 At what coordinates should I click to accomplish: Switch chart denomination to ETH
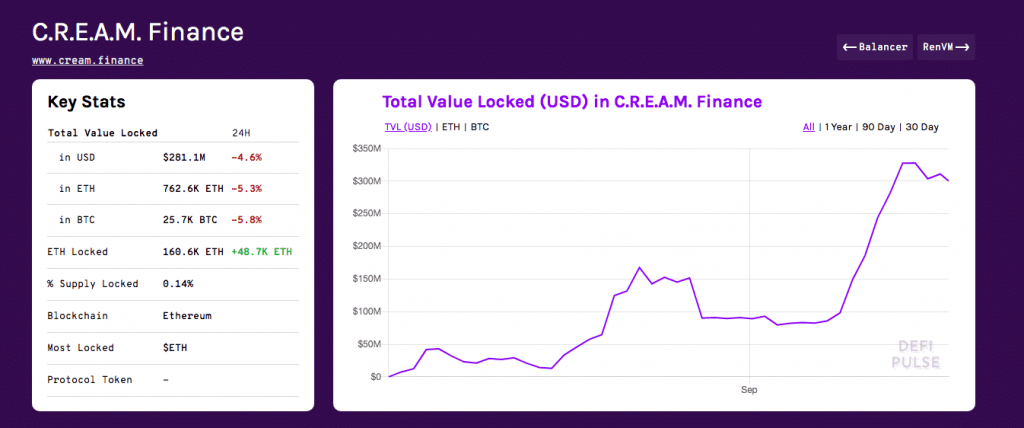tap(451, 127)
